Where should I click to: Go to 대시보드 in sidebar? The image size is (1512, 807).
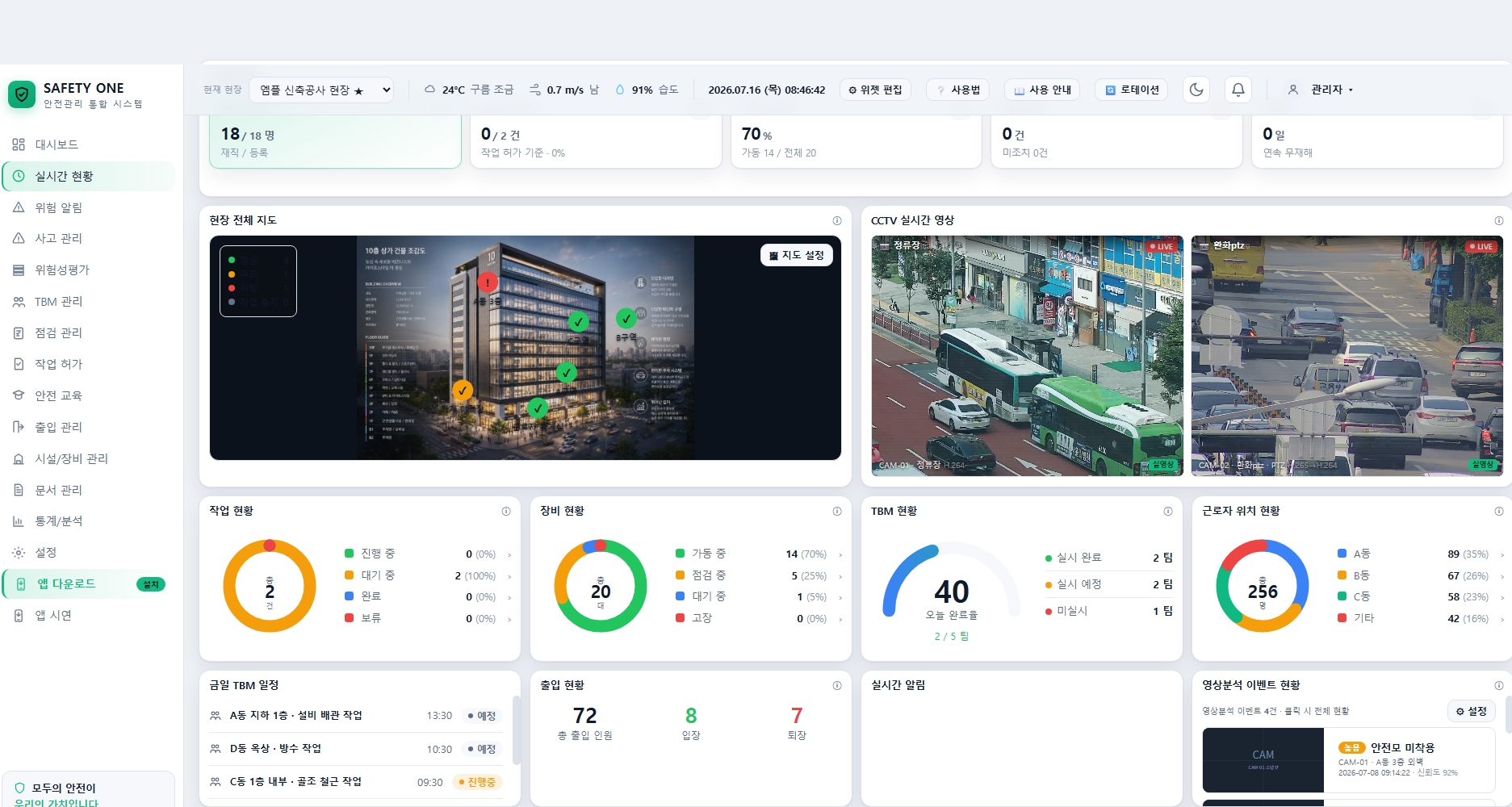point(89,144)
